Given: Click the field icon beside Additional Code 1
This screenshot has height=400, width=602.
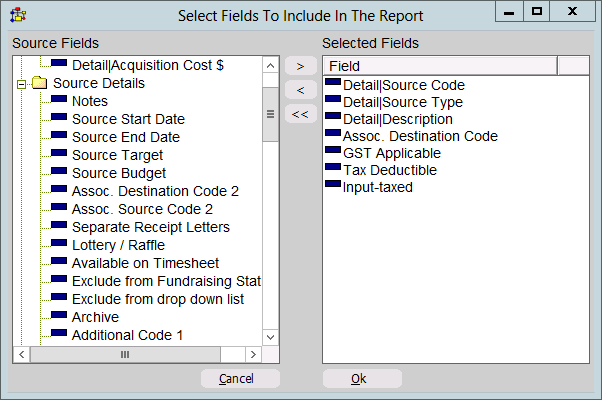Looking at the screenshot, I should point(59,333).
